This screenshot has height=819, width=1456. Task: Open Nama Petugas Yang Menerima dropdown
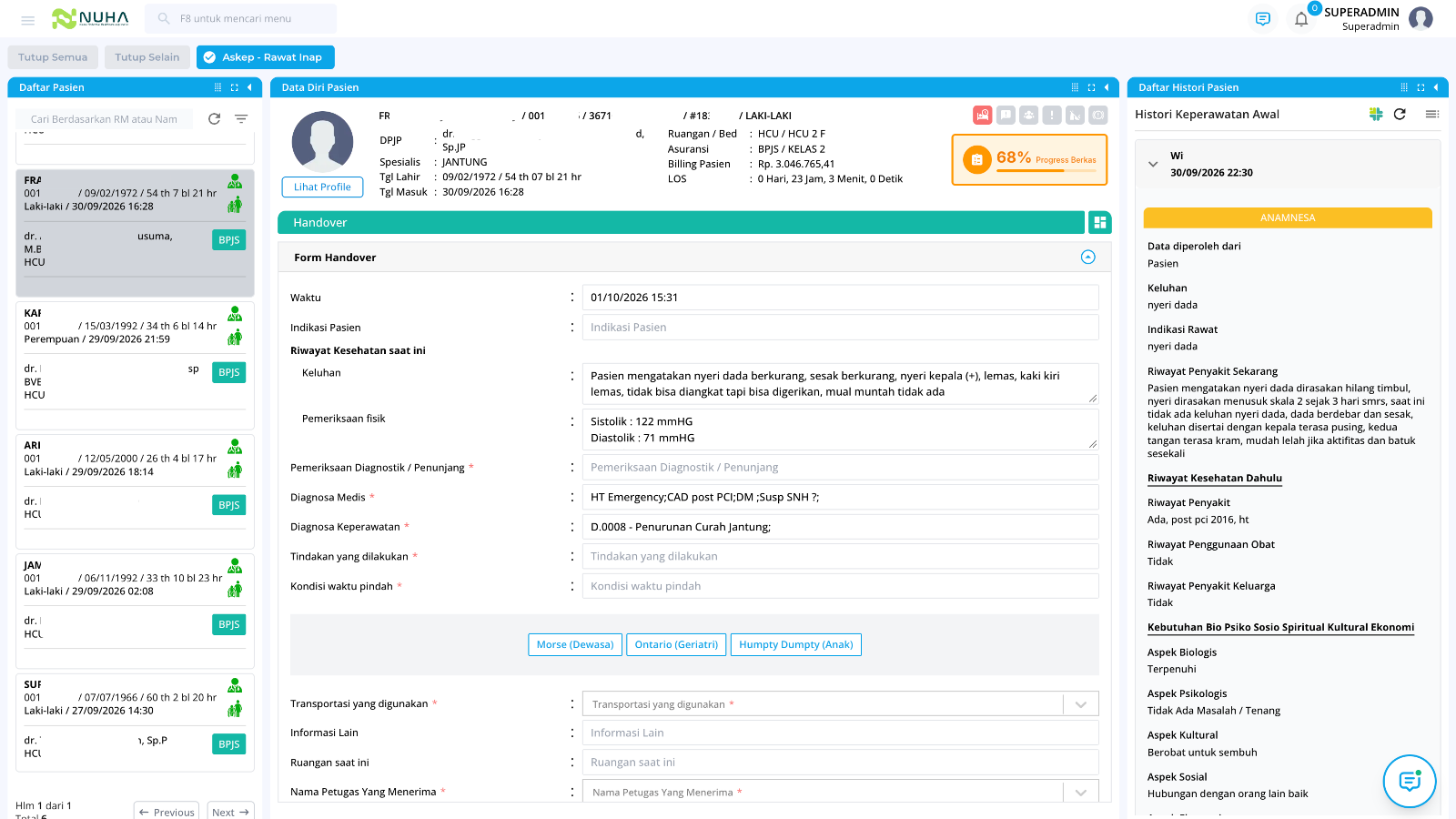pos(1081,793)
